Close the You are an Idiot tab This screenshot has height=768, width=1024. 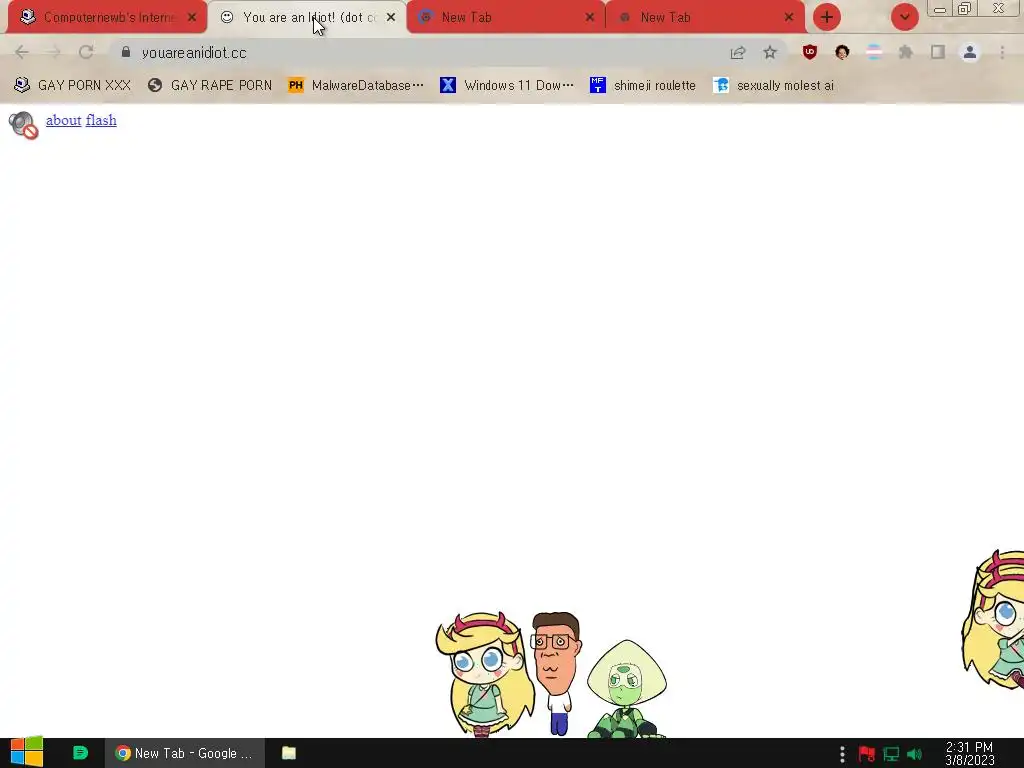click(x=391, y=18)
